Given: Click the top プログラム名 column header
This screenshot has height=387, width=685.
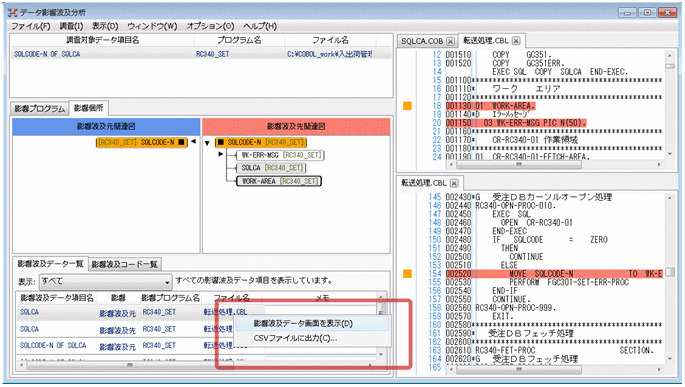Looking at the screenshot, I should [239, 40].
